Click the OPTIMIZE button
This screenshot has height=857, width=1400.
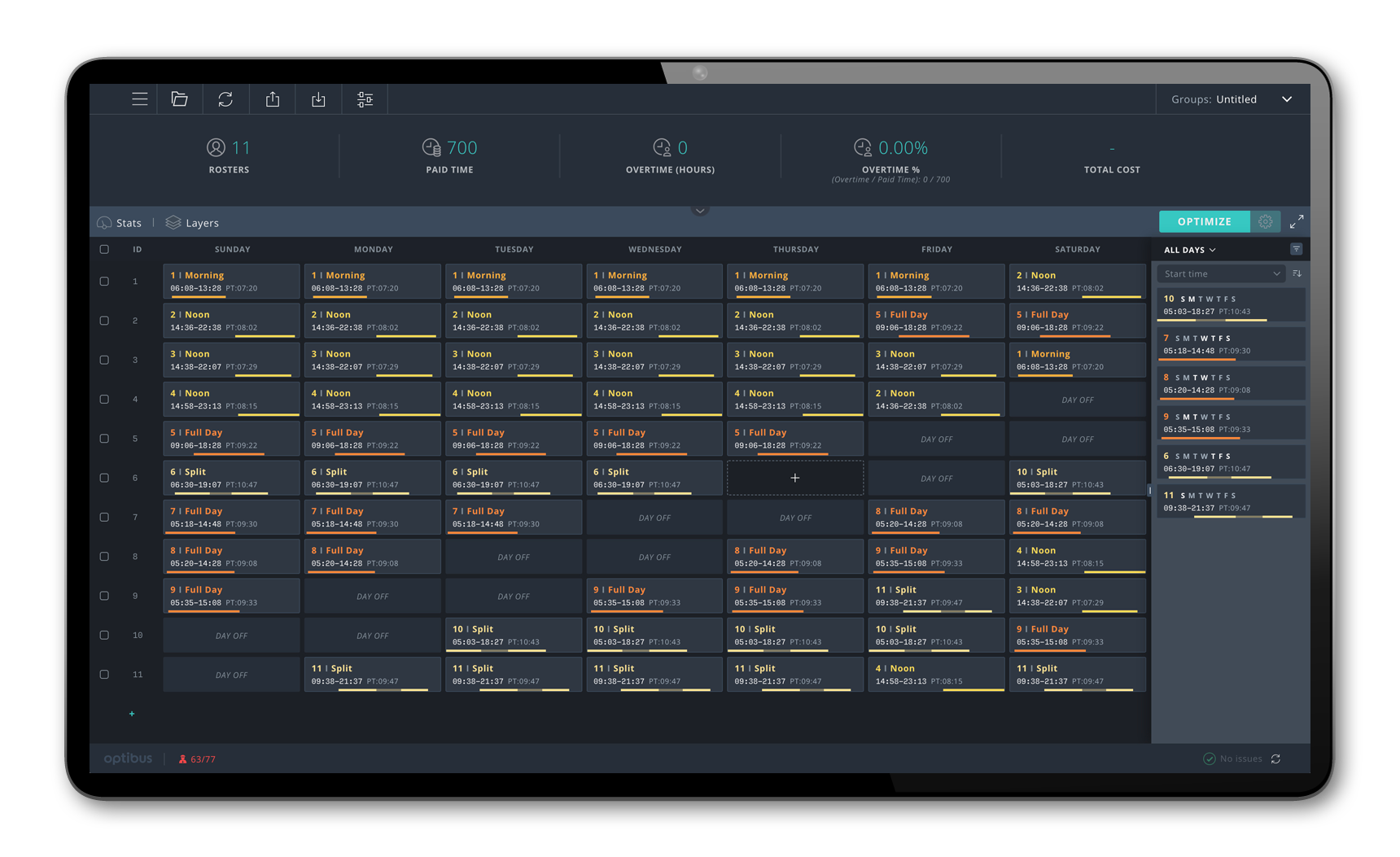click(x=1204, y=221)
